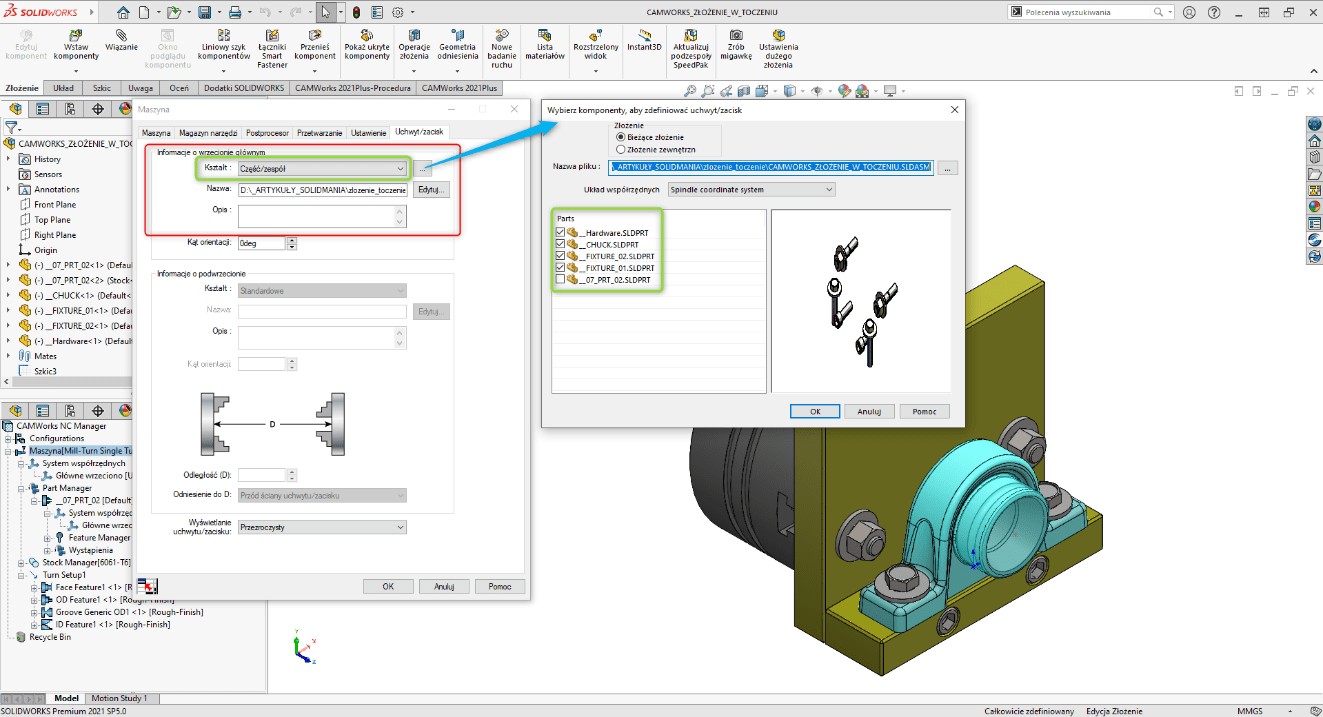Switch to the Postprocesor tab
Viewport: 1323px width, 717px height.
(268, 132)
